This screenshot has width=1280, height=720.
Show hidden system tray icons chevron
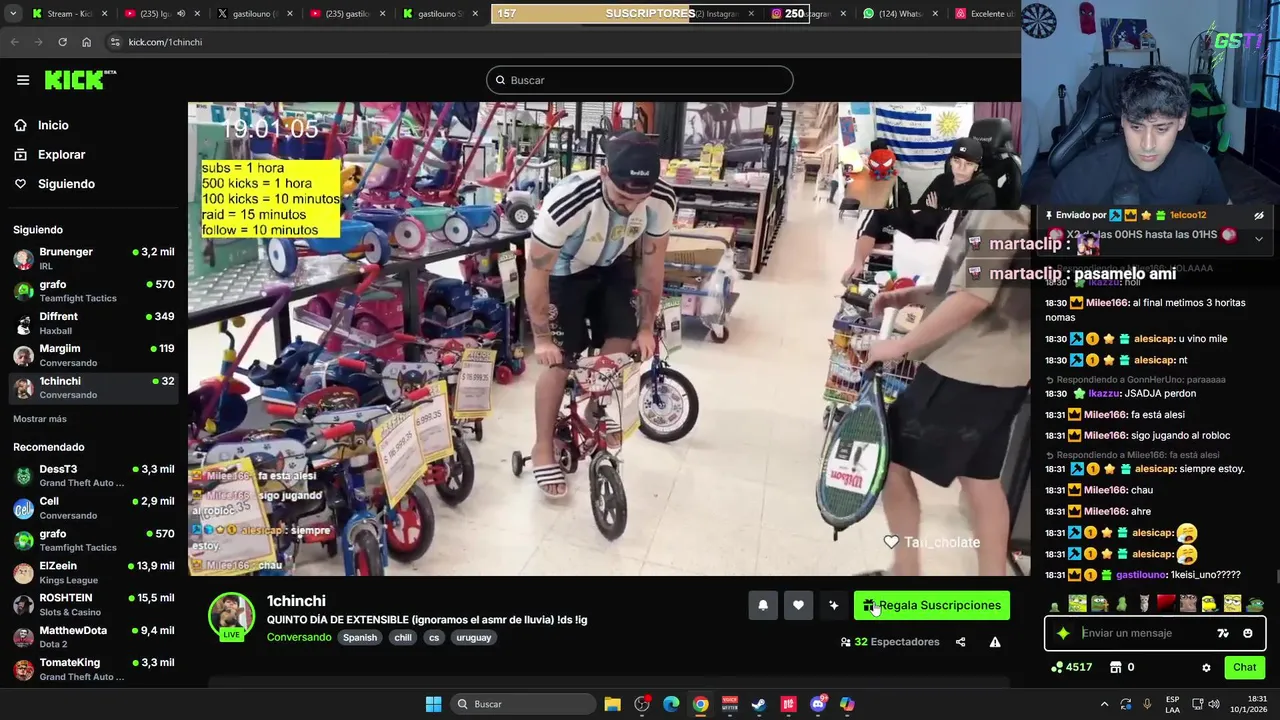click(x=1104, y=704)
